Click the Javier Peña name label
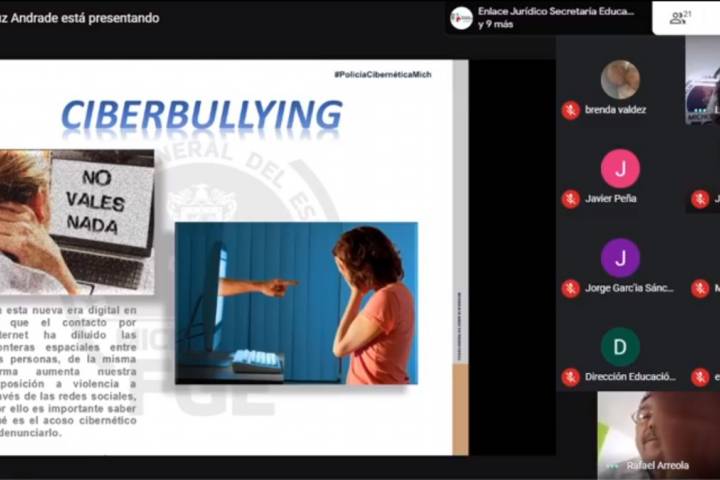 coord(611,199)
